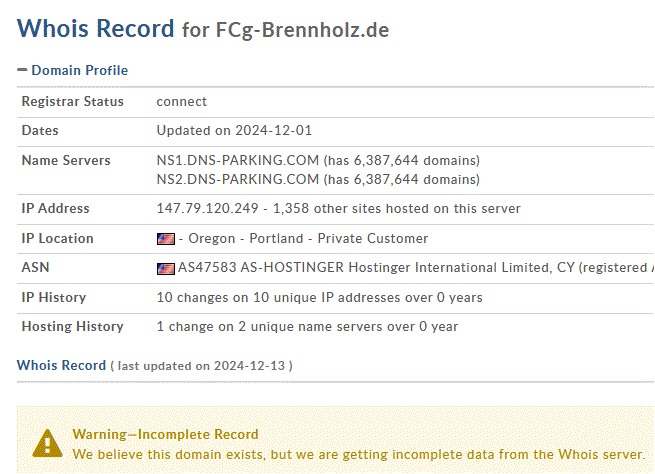Open IP History 10 changes entry
This screenshot has height=474, width=655.
pyautogui.click(x=320, y=297)
